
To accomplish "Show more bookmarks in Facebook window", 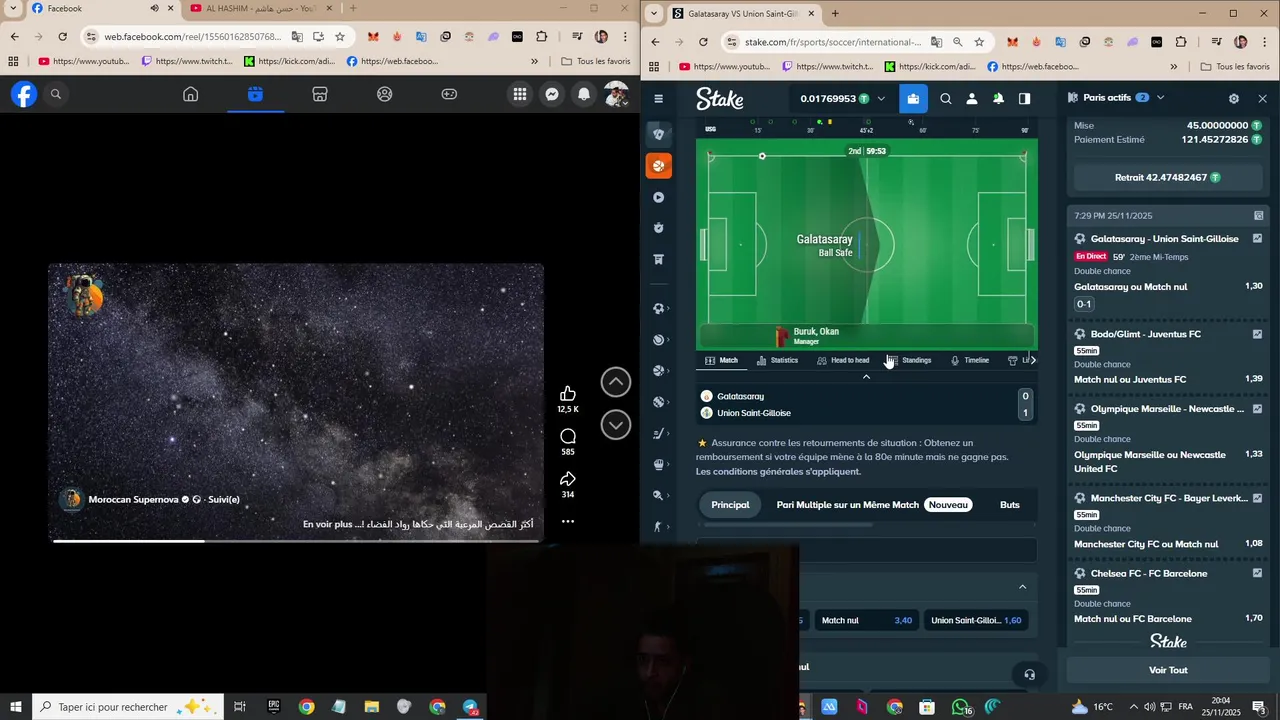I will pos(534,61).
